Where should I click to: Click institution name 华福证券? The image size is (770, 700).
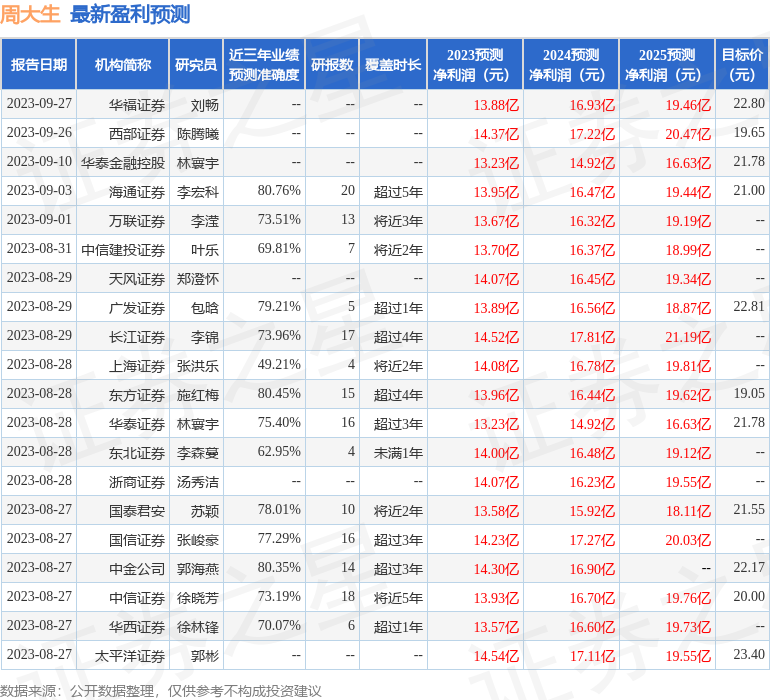pyautogui.click(x=137, y=105)
